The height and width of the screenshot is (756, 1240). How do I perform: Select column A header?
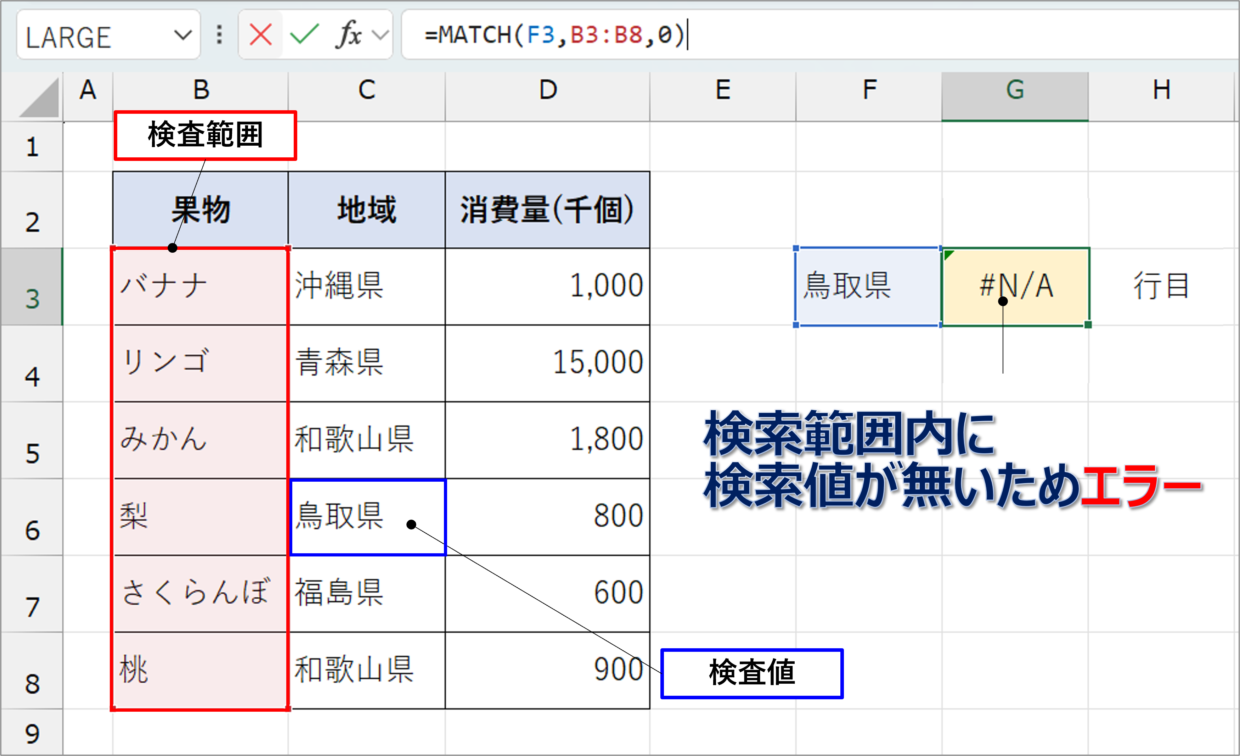(x=88, y=91)
